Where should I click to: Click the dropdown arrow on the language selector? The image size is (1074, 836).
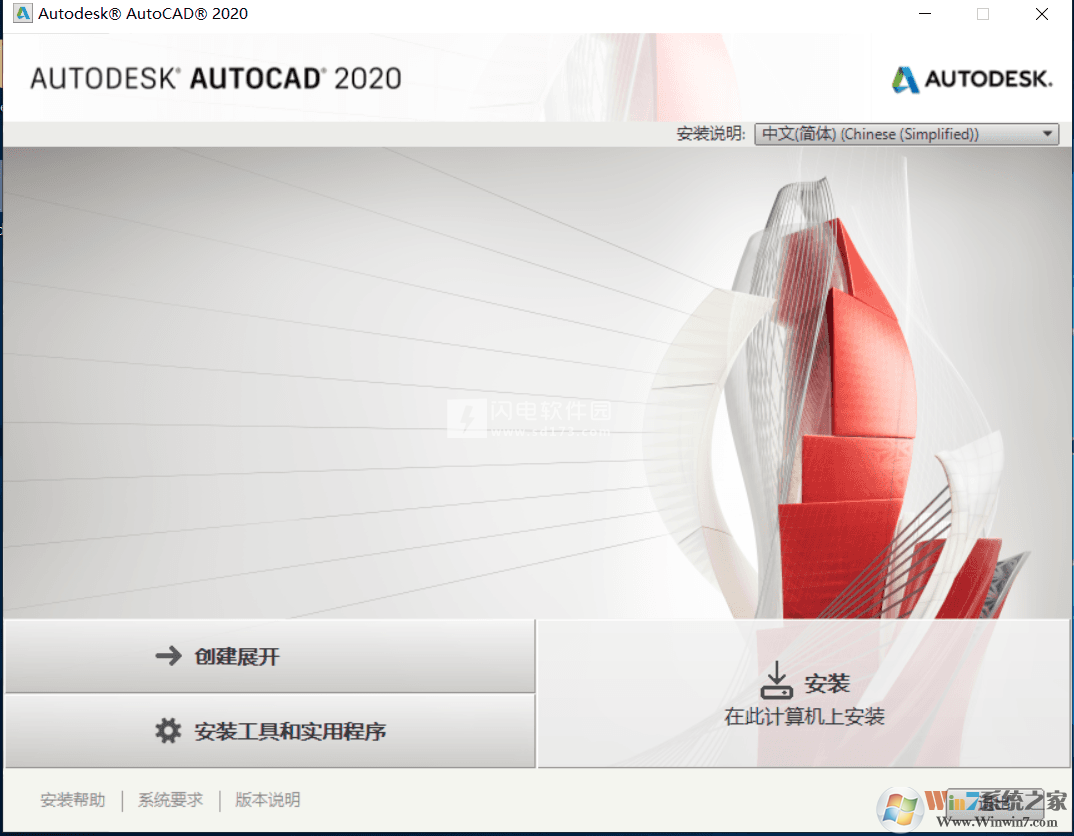click(x=1047, y=133)
